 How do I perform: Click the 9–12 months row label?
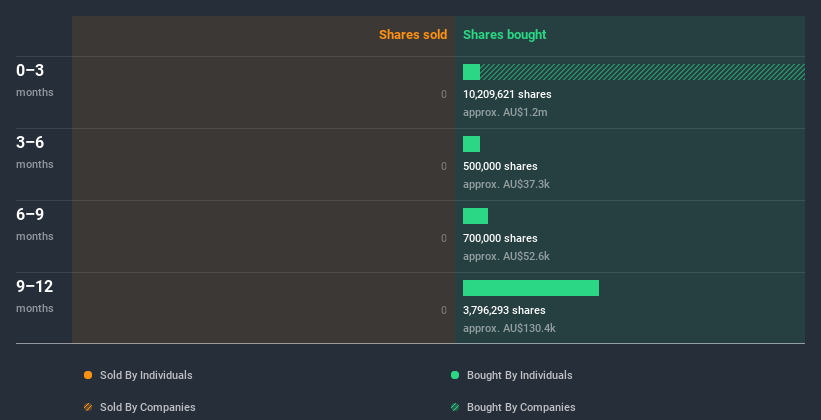[35, 296]
